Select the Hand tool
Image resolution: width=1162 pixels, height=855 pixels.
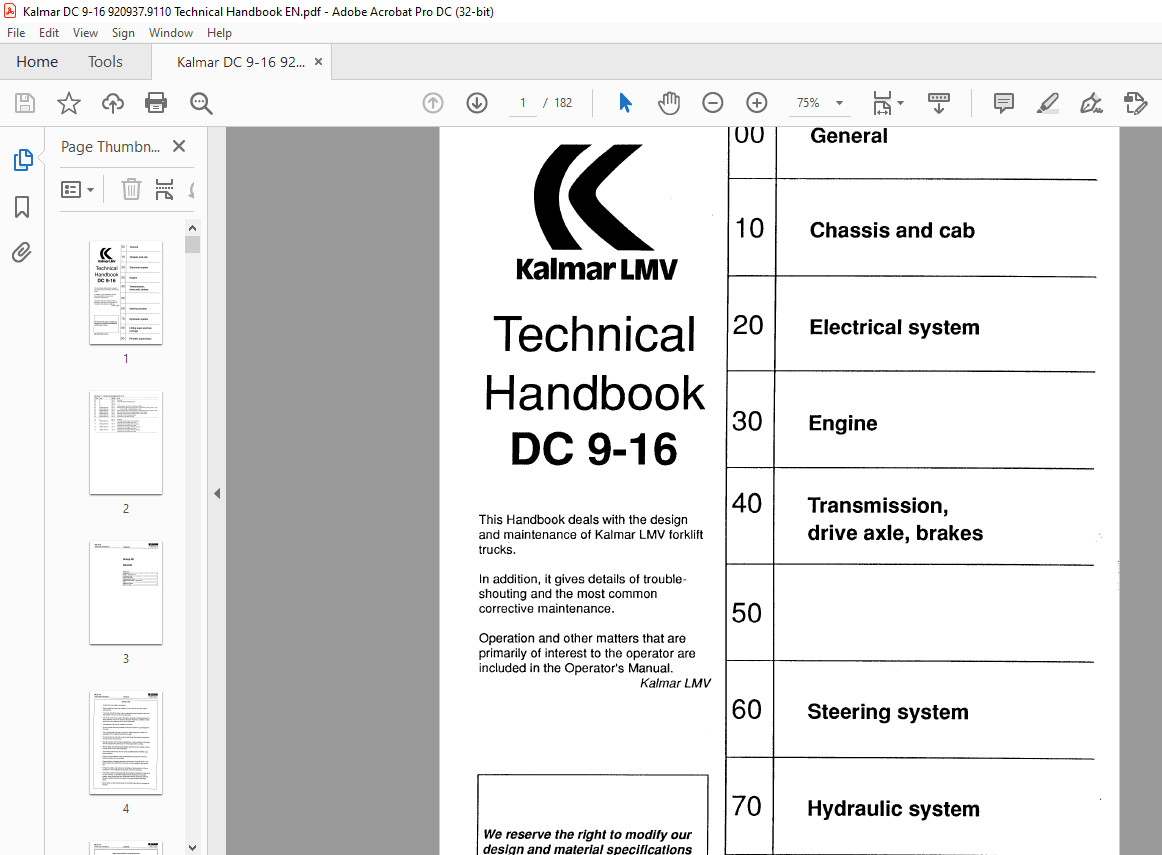[668, 102]
